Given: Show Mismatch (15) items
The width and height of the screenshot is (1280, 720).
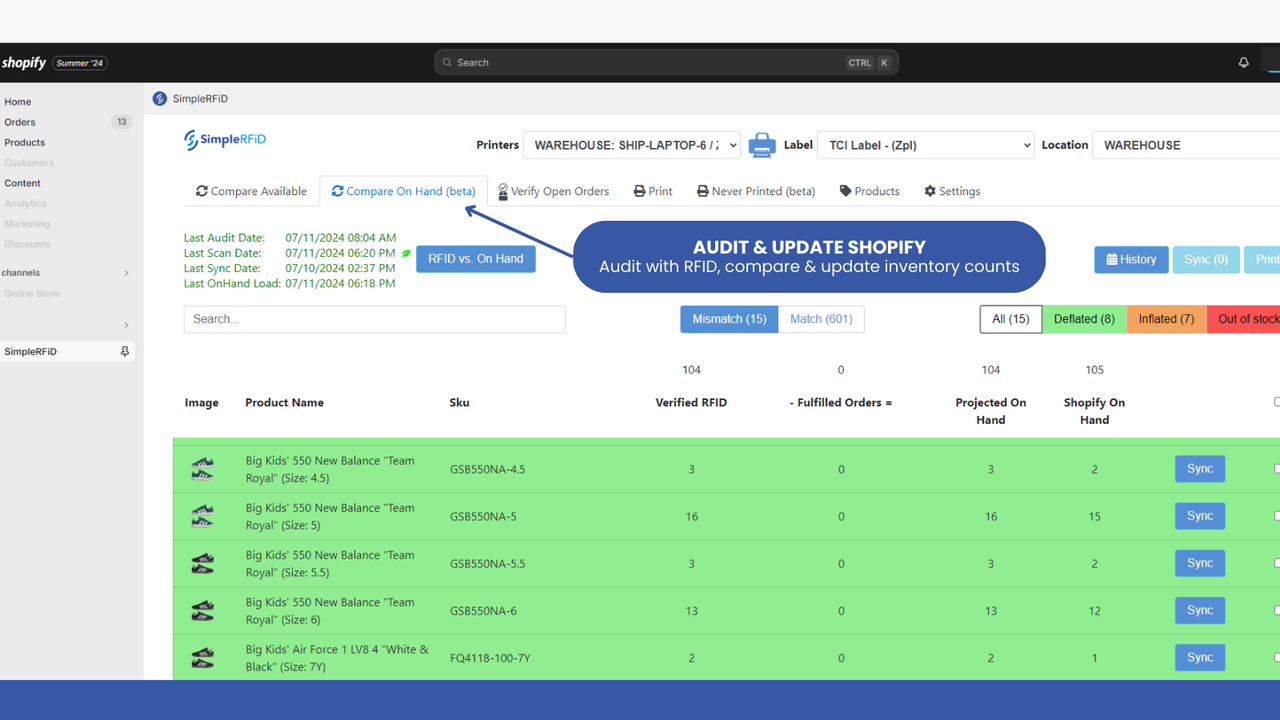Looking at the screenshot, I should pyautogui.click(x=729, y=319).
